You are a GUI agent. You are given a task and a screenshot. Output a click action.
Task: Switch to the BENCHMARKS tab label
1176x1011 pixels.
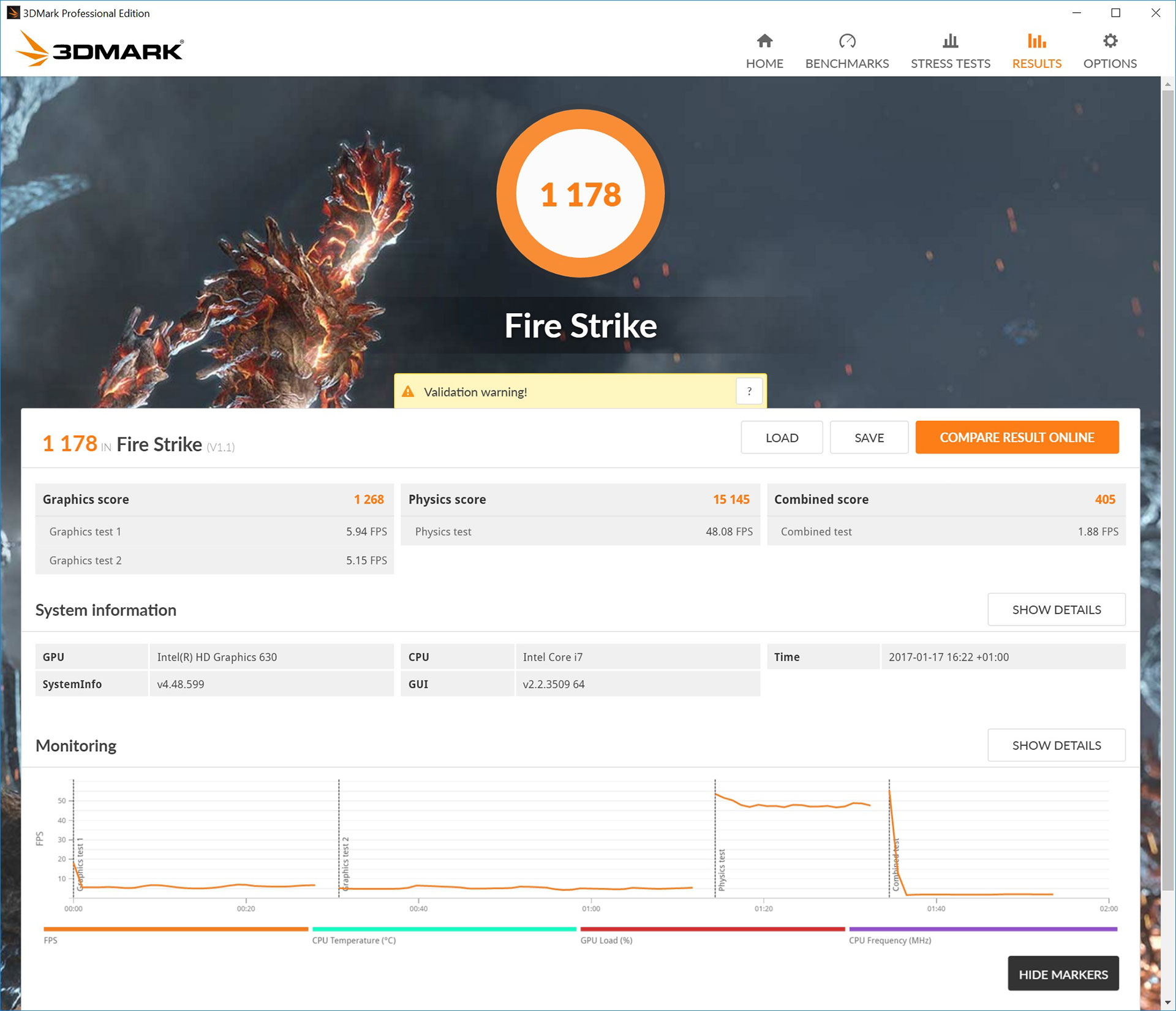tap(846, 64)
